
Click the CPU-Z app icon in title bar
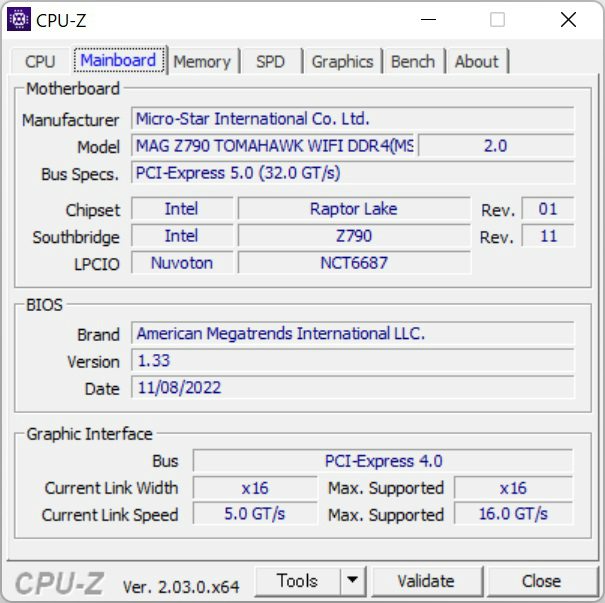tap(19, 19)
